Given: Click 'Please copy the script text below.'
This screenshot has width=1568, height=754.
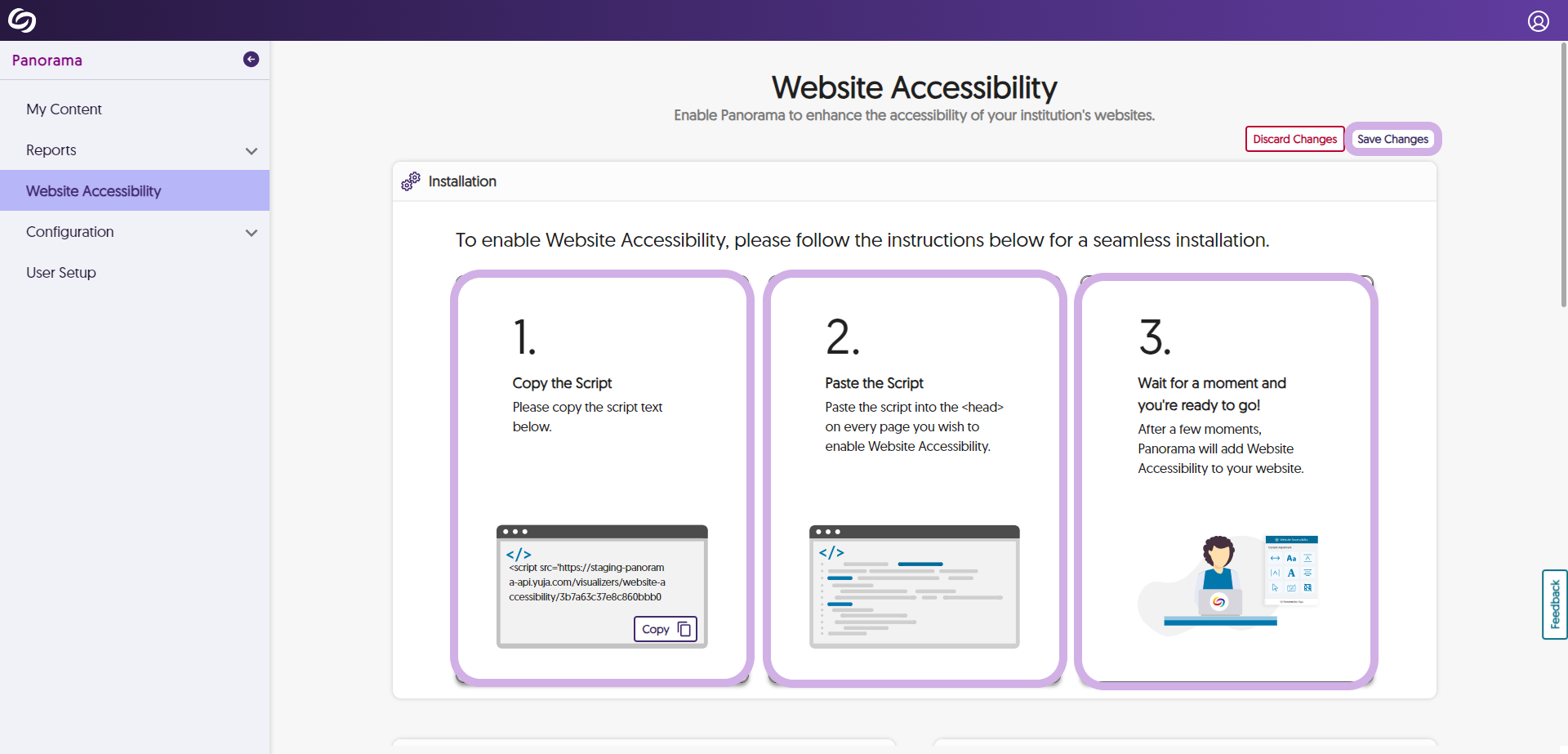Looking at the screenshot, I should 587,417.
